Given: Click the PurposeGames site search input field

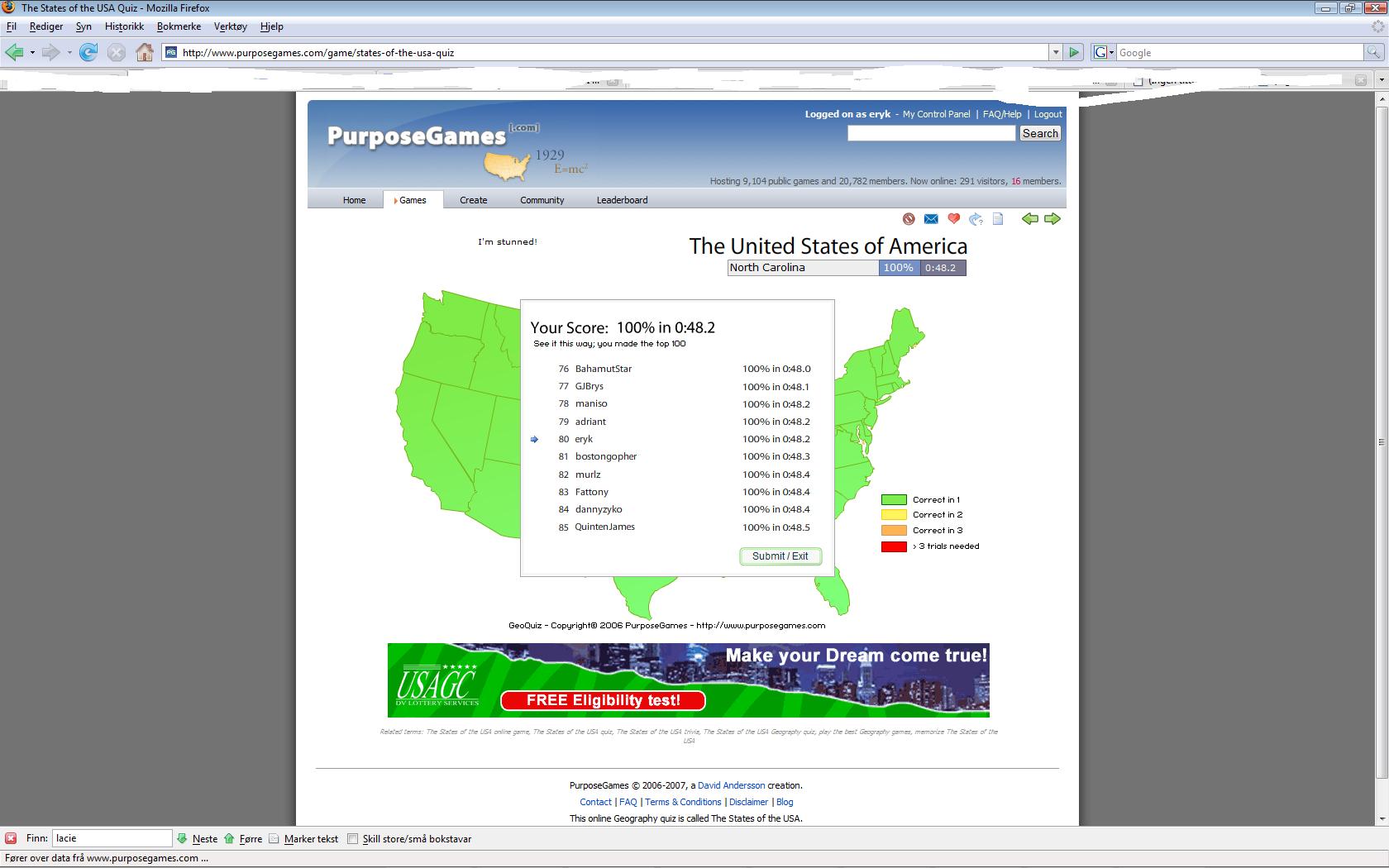Looking at the screenshot, I should (x=931, y=133).
